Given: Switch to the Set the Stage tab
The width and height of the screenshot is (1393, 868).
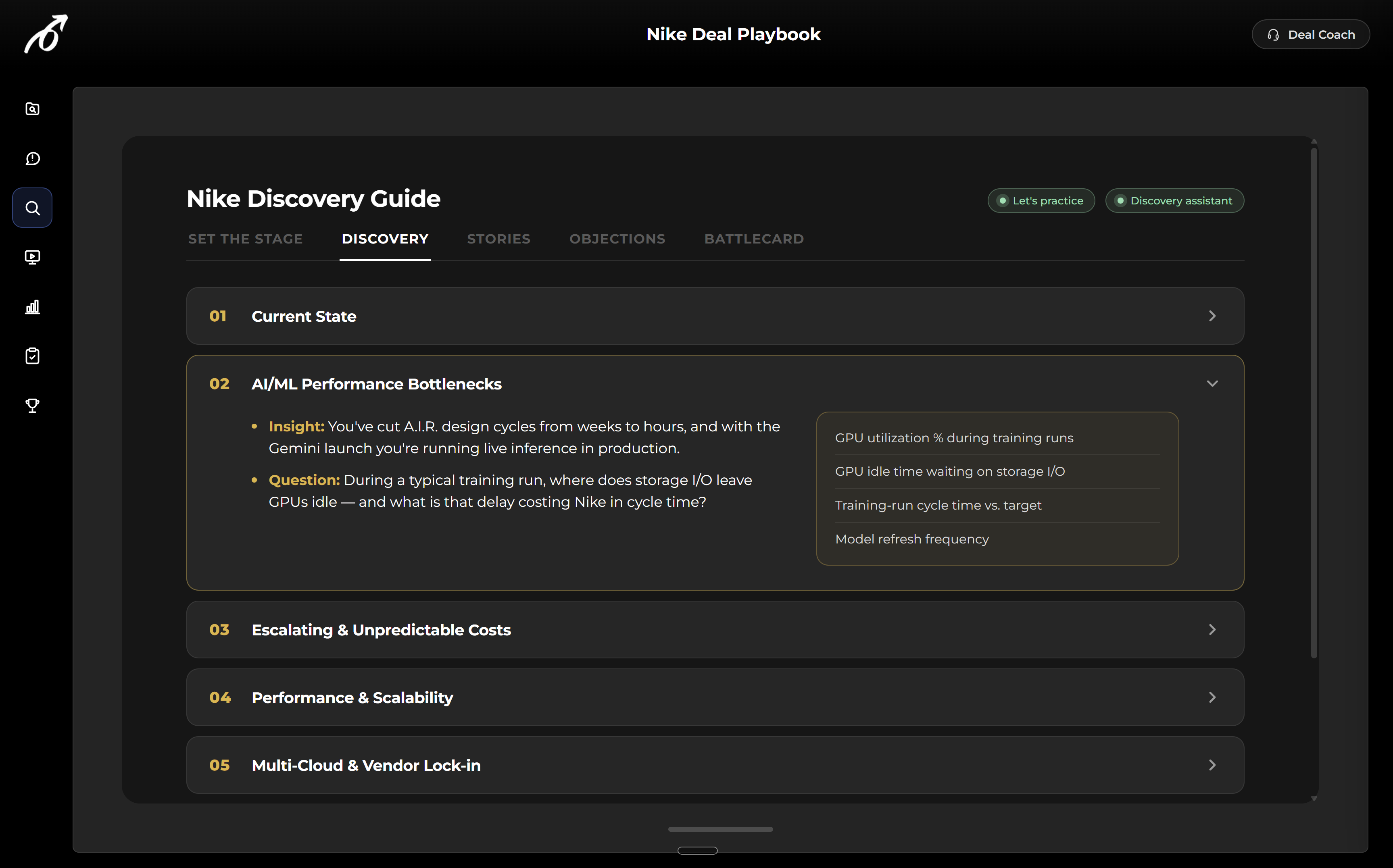Looking at the screenshot, I should click(x=245, y=239).
